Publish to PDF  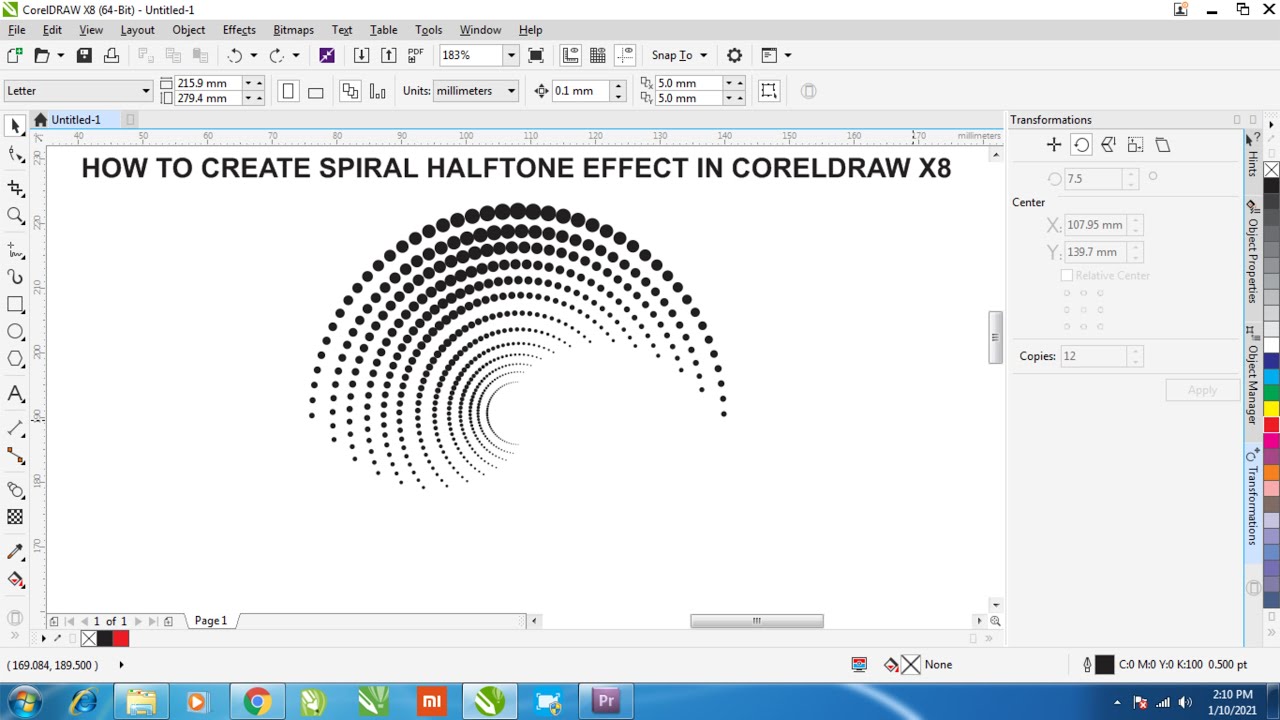click(x=415, y=55)
